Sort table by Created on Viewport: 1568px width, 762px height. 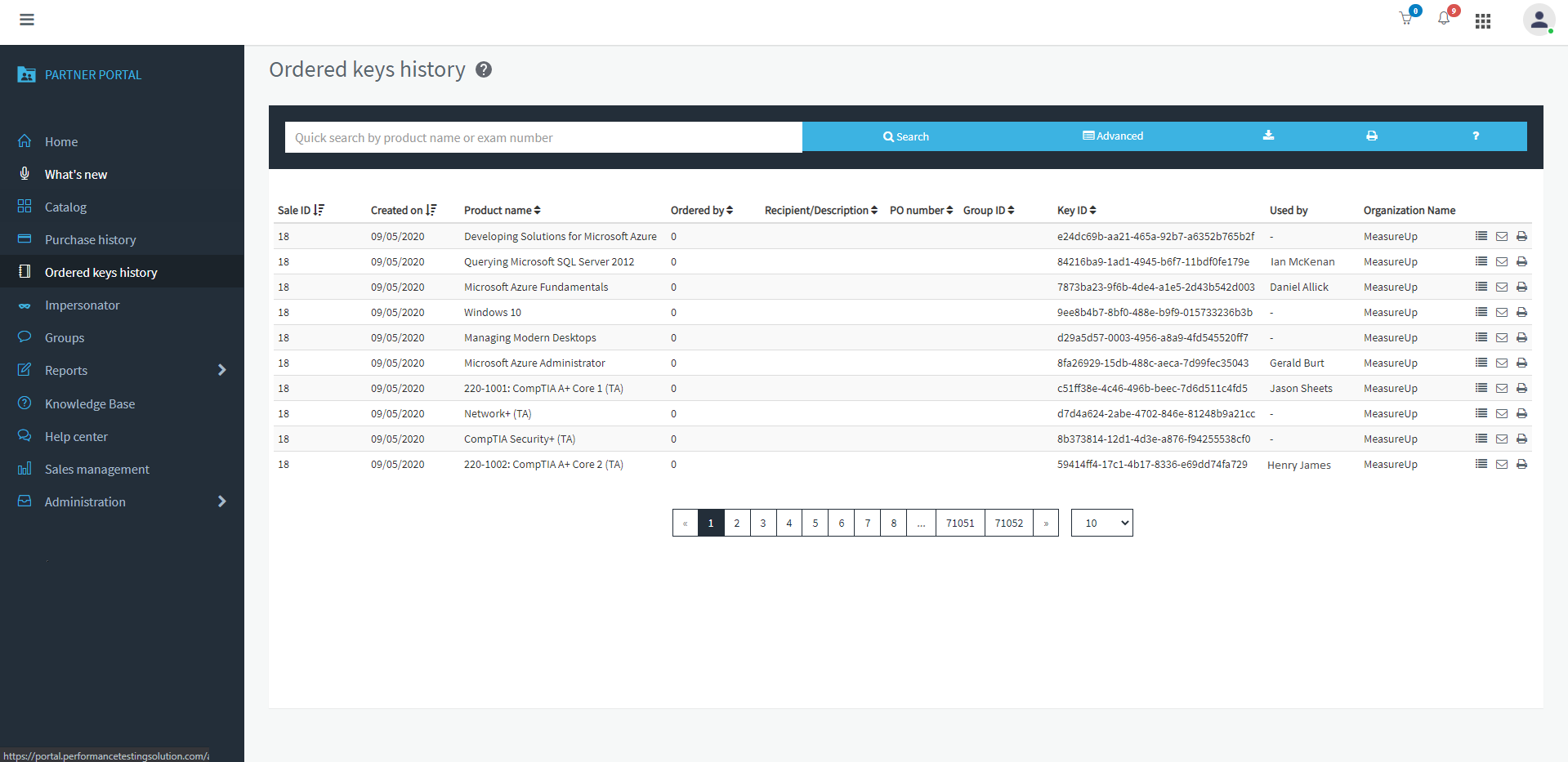tap(404, 210)
